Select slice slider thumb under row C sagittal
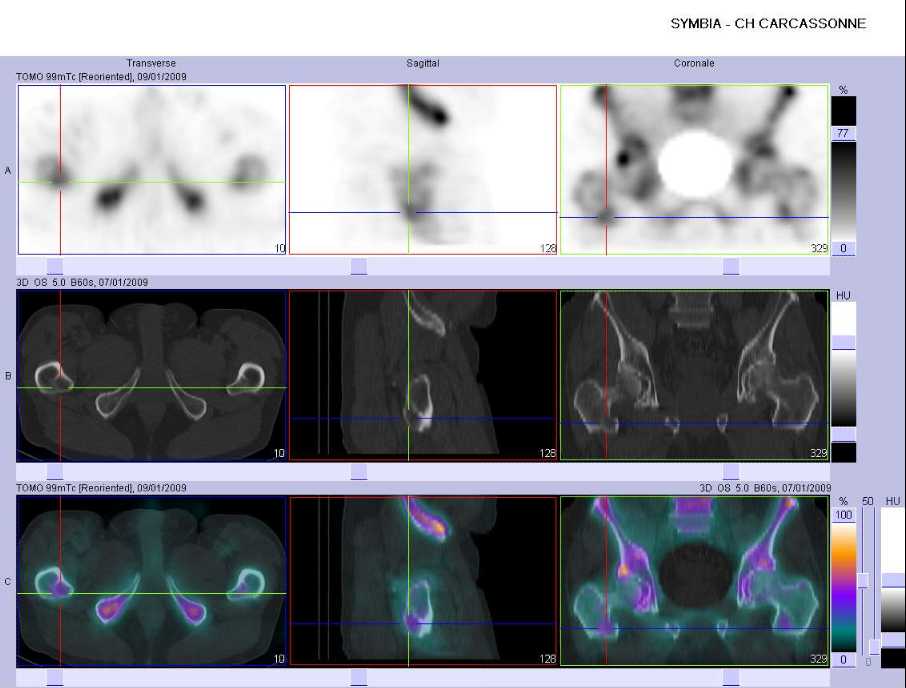Image resolution: width=906 pixels, height=688 pixels. [x=359, y=678]
